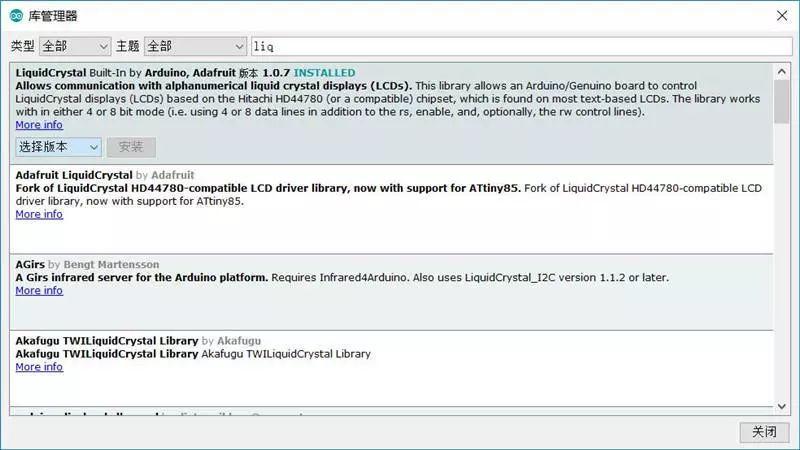Click the scrollbar up arrow
This screenshot has height=450, width=800.
click(x=782, y=72)
